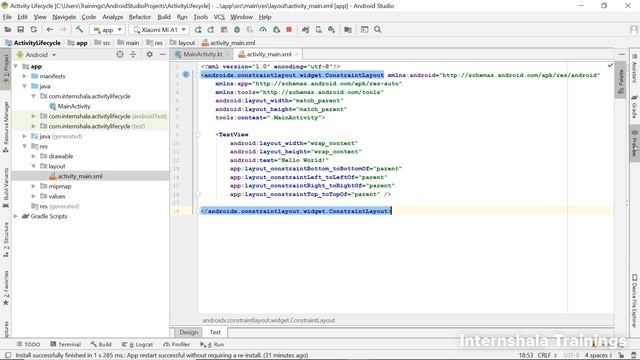
Task: Toggle the Build Variants side tab
Action: pyautogui.click(x=6, y=188)
